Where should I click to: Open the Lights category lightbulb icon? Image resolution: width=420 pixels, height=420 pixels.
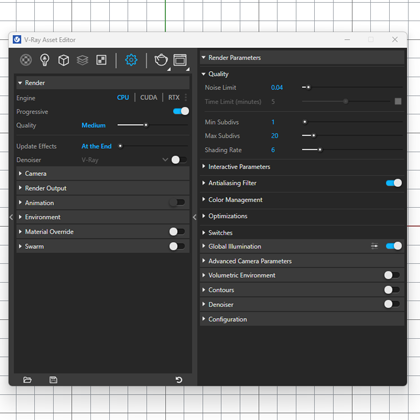(45, 60)
